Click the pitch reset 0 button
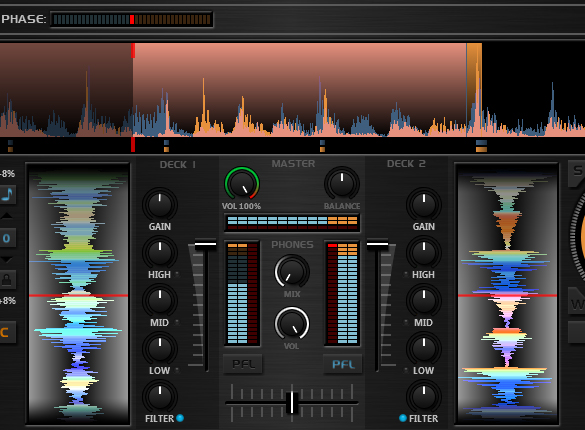585x430 pixels. [7, 238]
